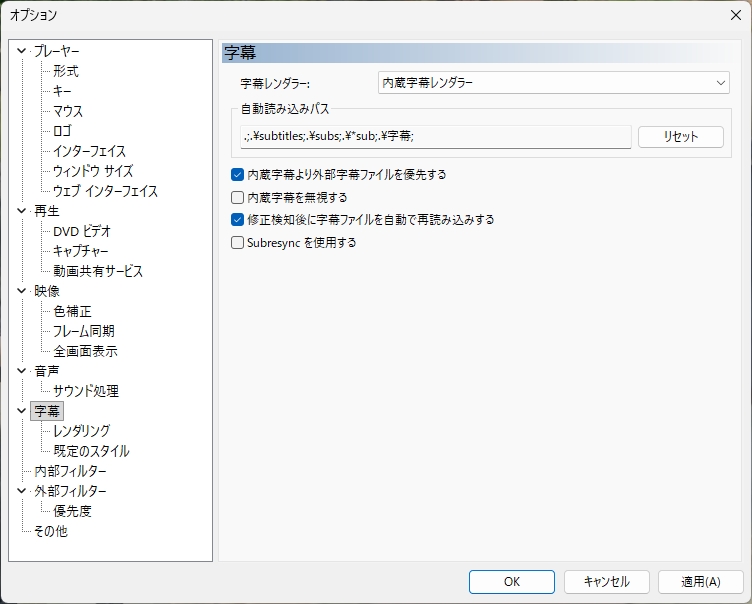
Task: Open the サウンド処理 settings page
Action: [86, 391]
